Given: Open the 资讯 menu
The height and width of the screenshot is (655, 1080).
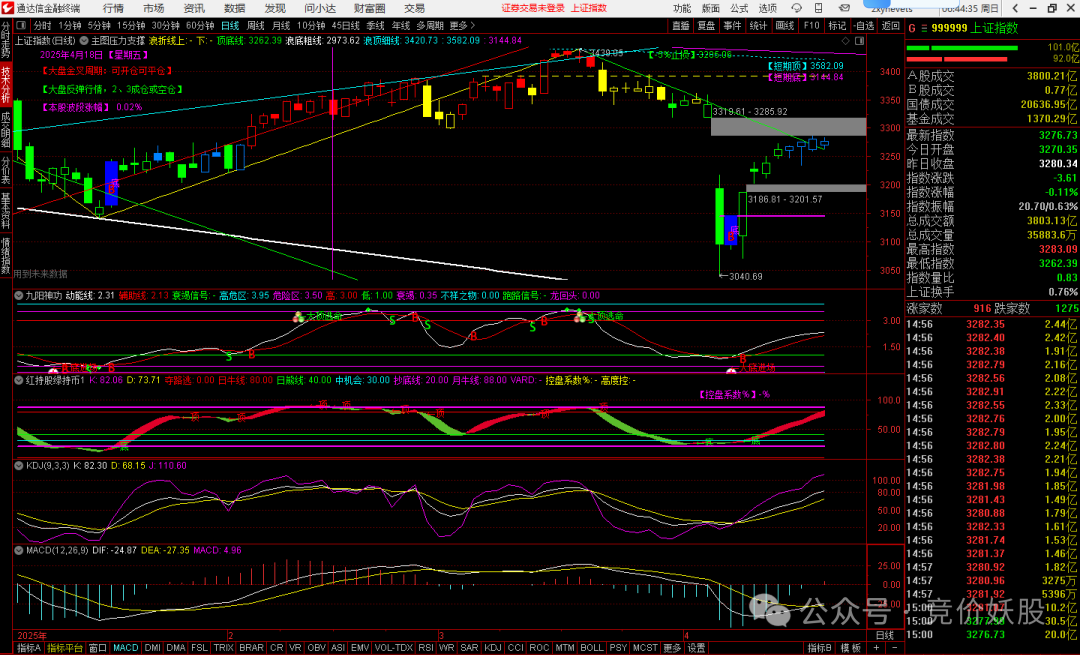Looking at the screenshot, I should click(x=194, y=8).
